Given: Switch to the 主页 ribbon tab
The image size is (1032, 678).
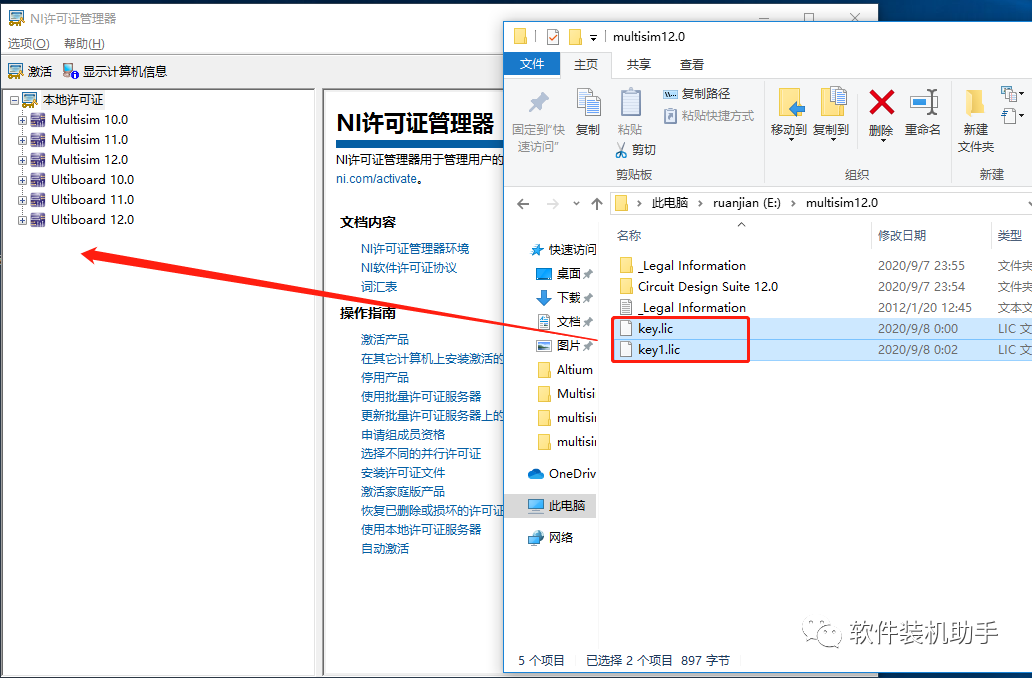Looking at the screenshot, I should click(x=586, y=65).
